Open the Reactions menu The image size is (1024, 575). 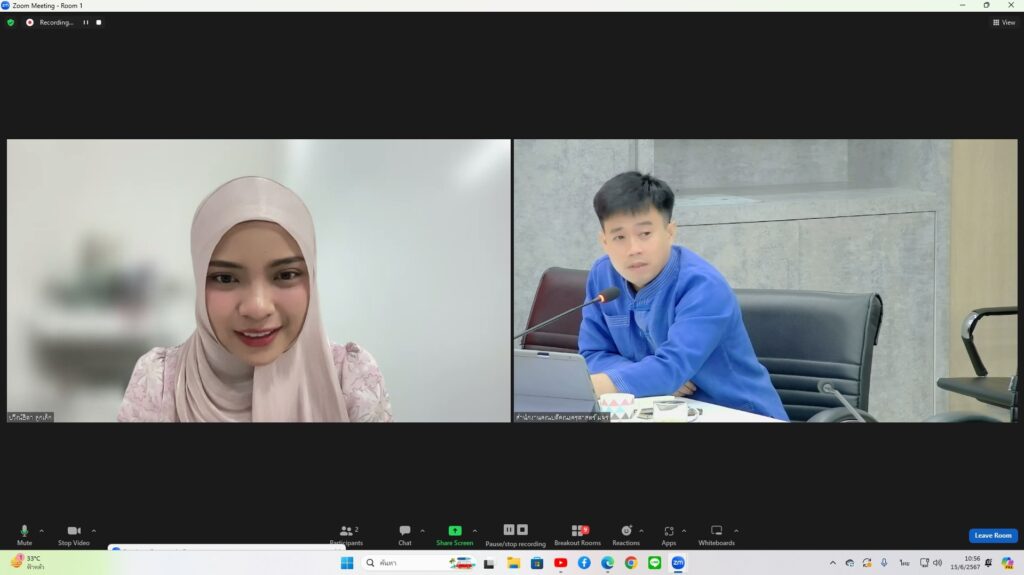[x=626, y=535]
